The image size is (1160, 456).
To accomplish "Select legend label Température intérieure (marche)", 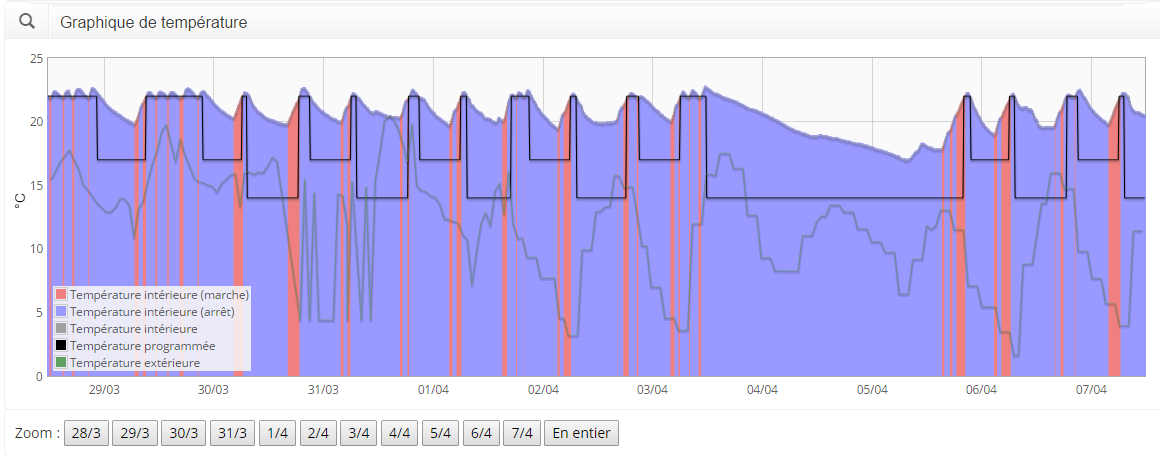I will pos(159,295).
